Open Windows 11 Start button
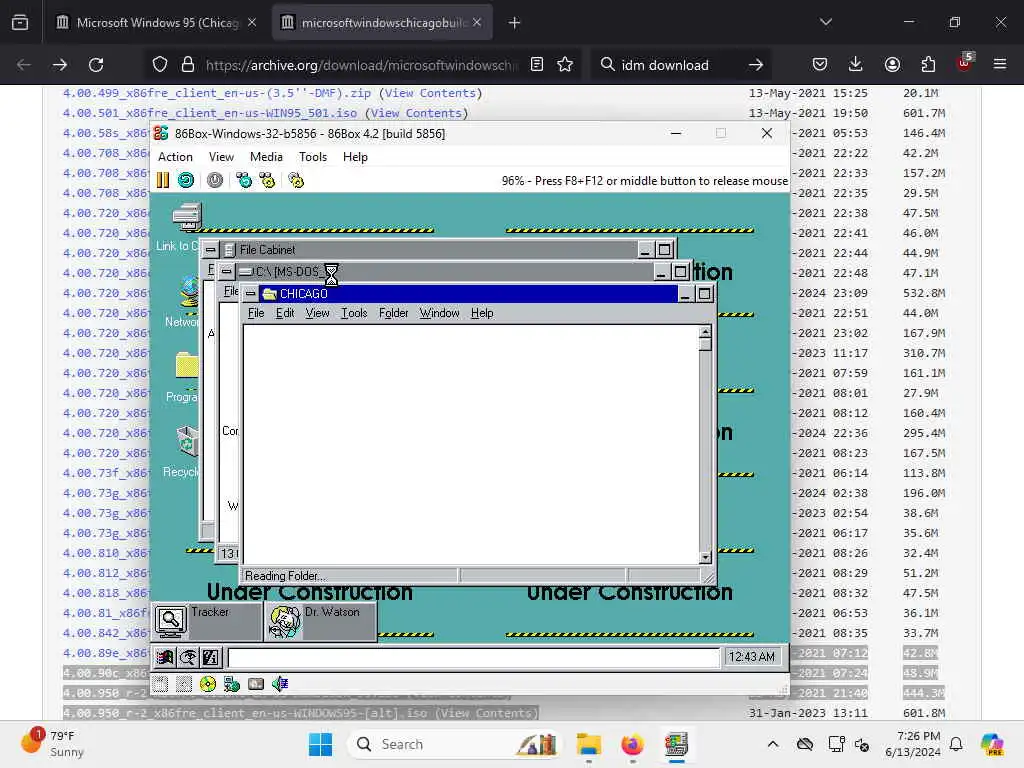This screenshot has height=768, width=1024. click(320, 744)
